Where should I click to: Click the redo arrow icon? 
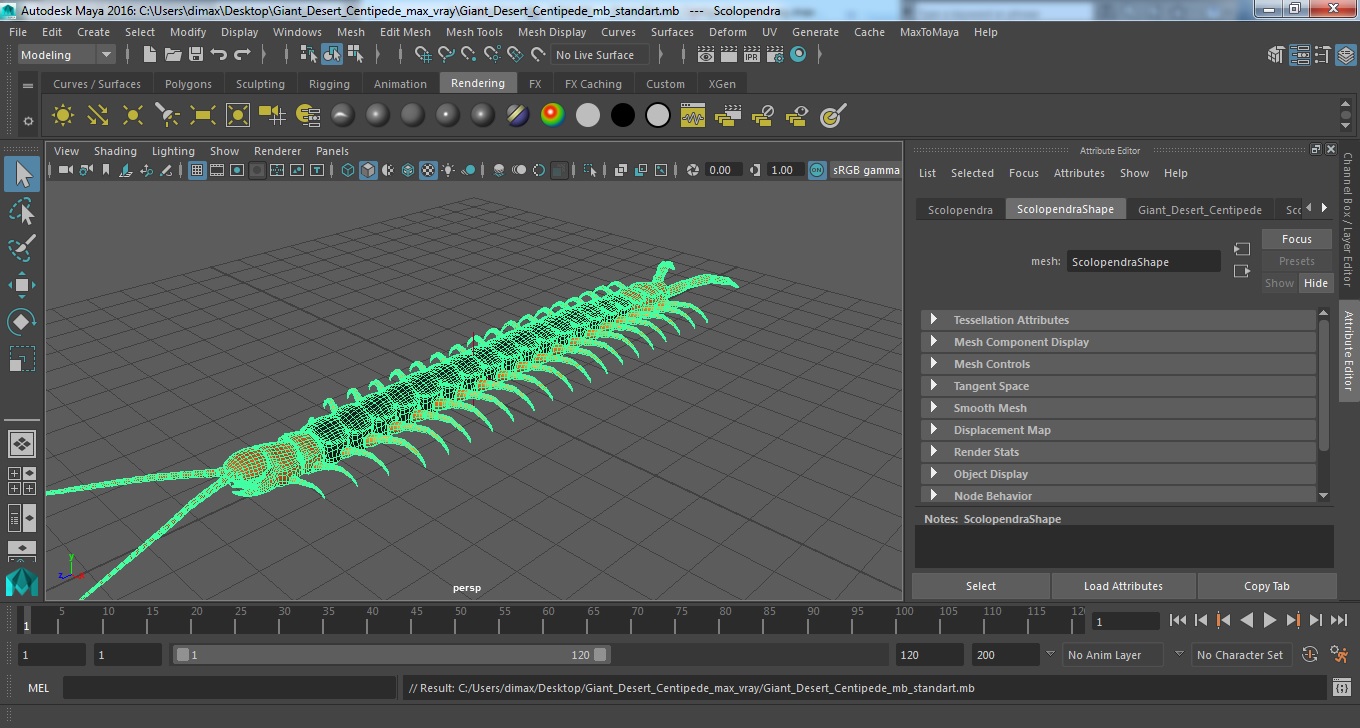tap(242, 55)
